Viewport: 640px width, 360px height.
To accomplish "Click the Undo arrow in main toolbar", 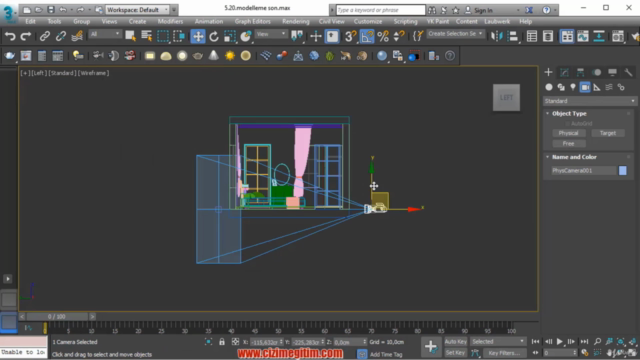I will coord(10,36).
